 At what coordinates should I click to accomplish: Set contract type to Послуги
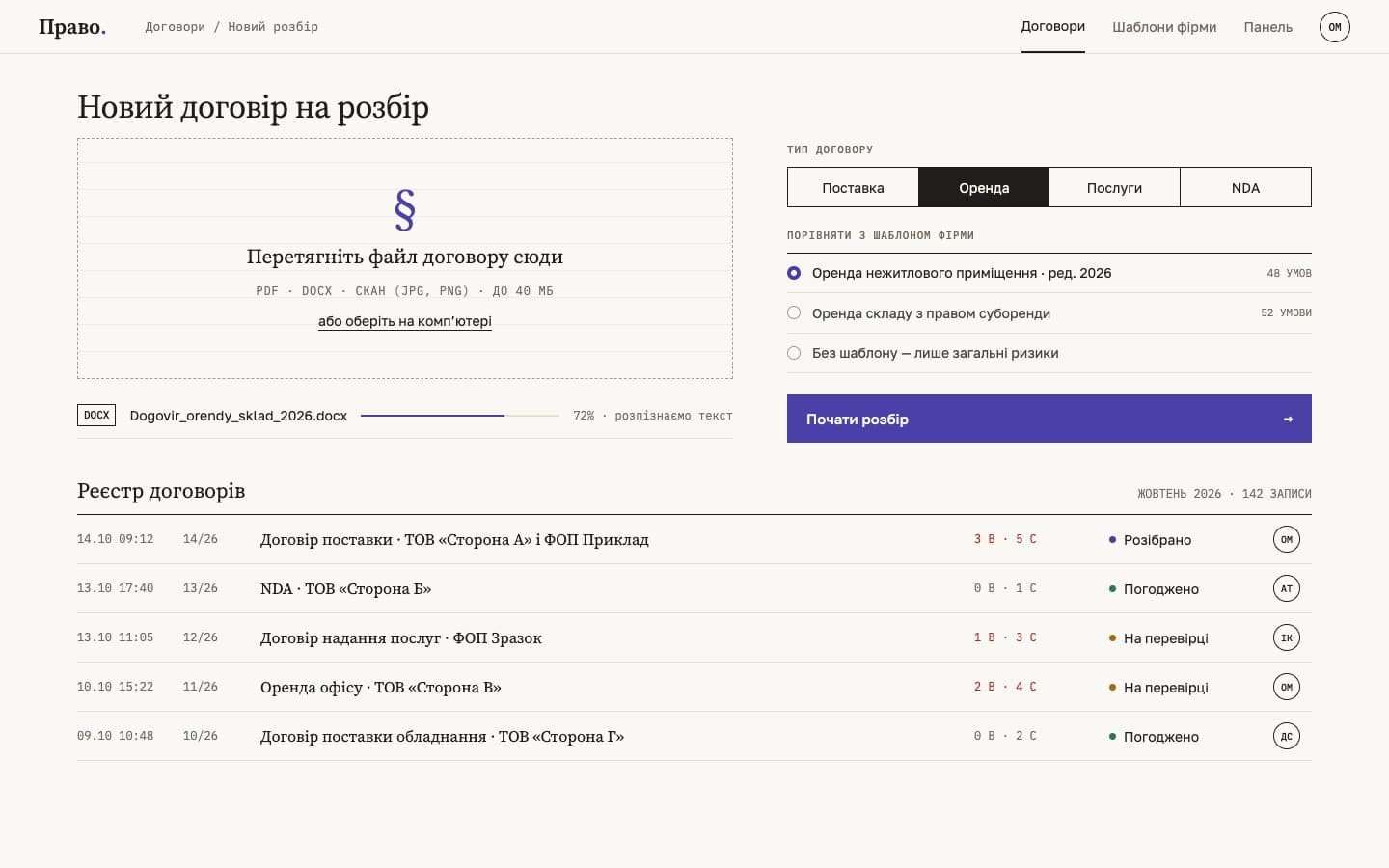(1114, 187)
